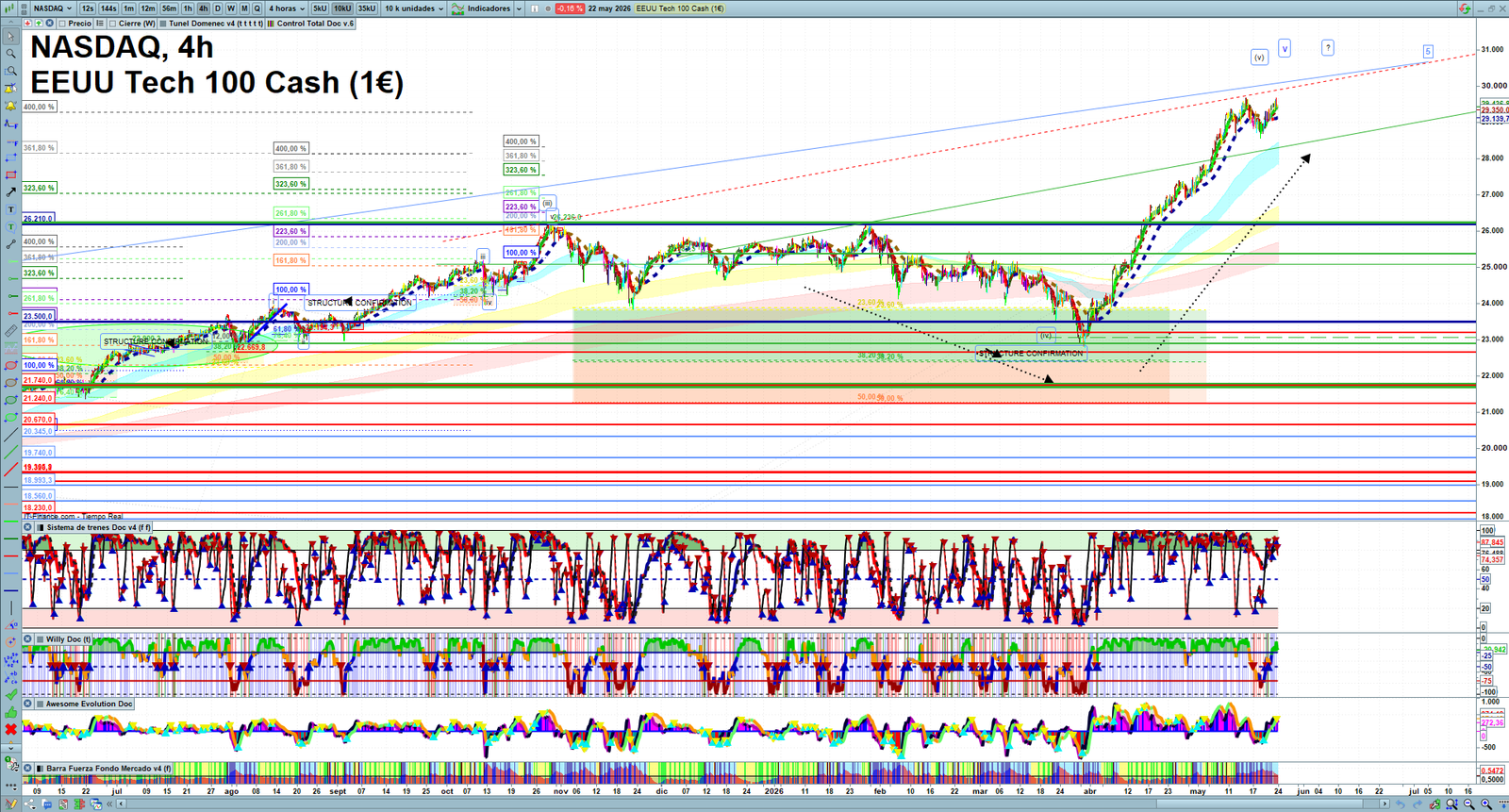Viewport: 1509px width, 812px height.
Task: Click the 21.740,0 price level label
Action: click(x=39, y=381)
